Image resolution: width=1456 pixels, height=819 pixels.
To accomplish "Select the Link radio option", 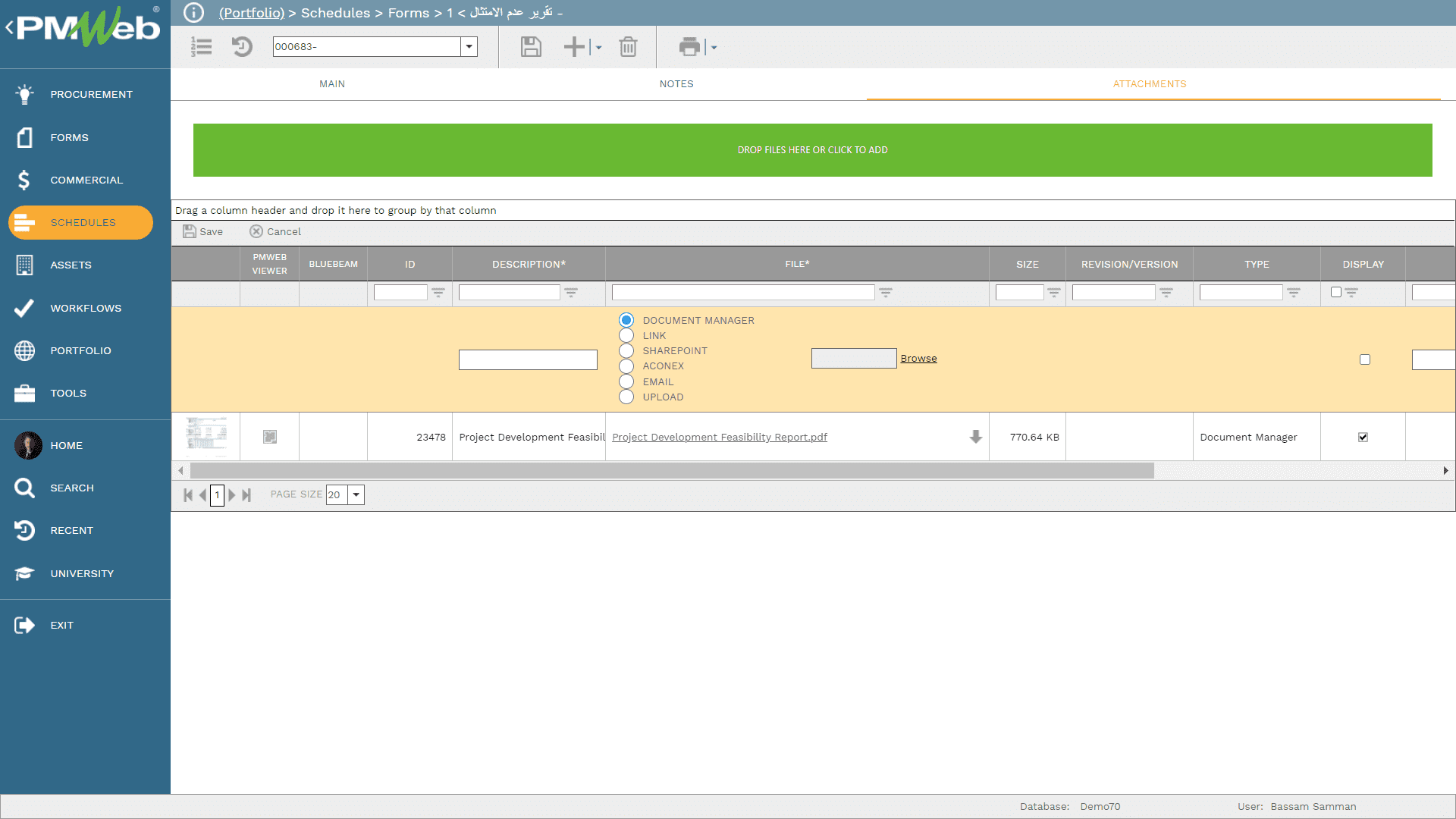I will click(x=626, y=335).
